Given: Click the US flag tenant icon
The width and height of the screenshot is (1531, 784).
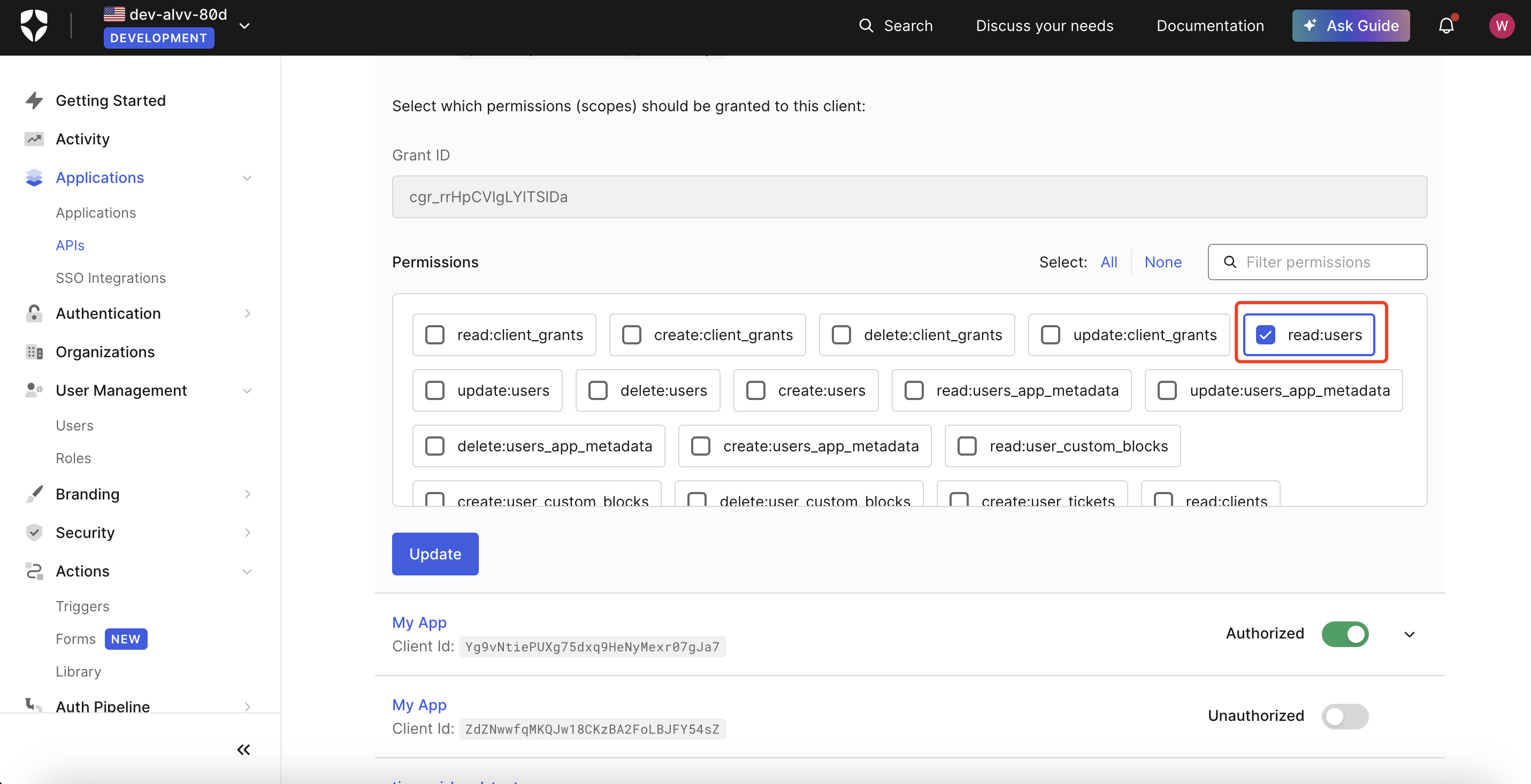Looking at the screenshot, I should [x=114, y=14].
